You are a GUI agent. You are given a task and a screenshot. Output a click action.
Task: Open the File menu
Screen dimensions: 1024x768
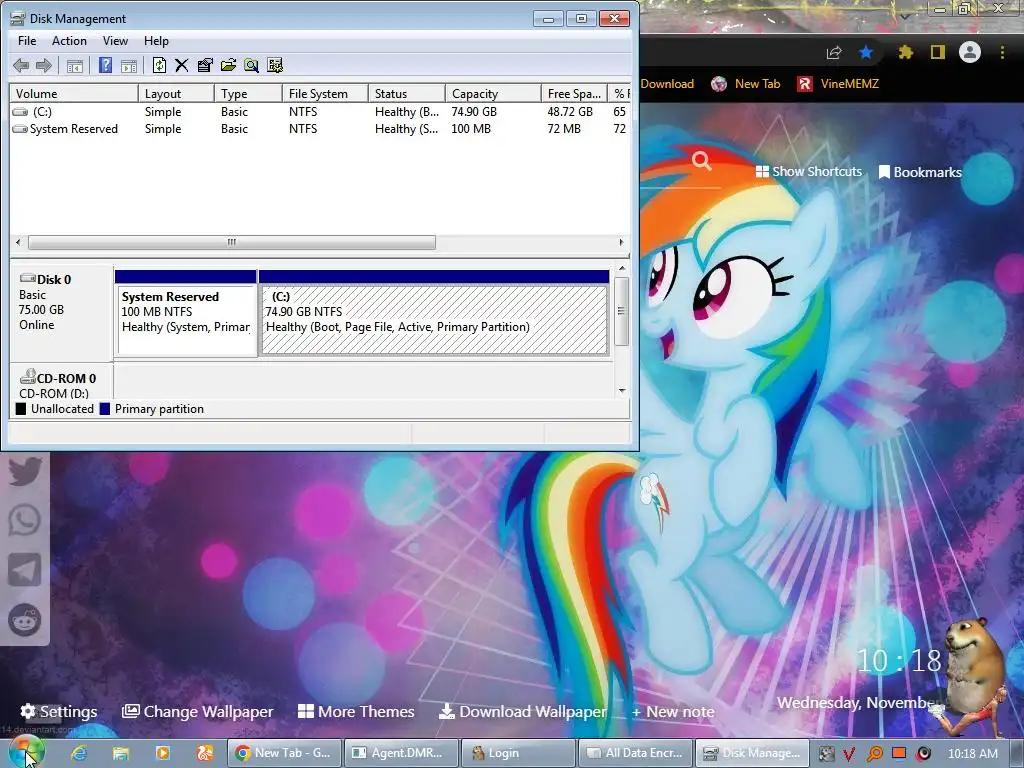27,40
